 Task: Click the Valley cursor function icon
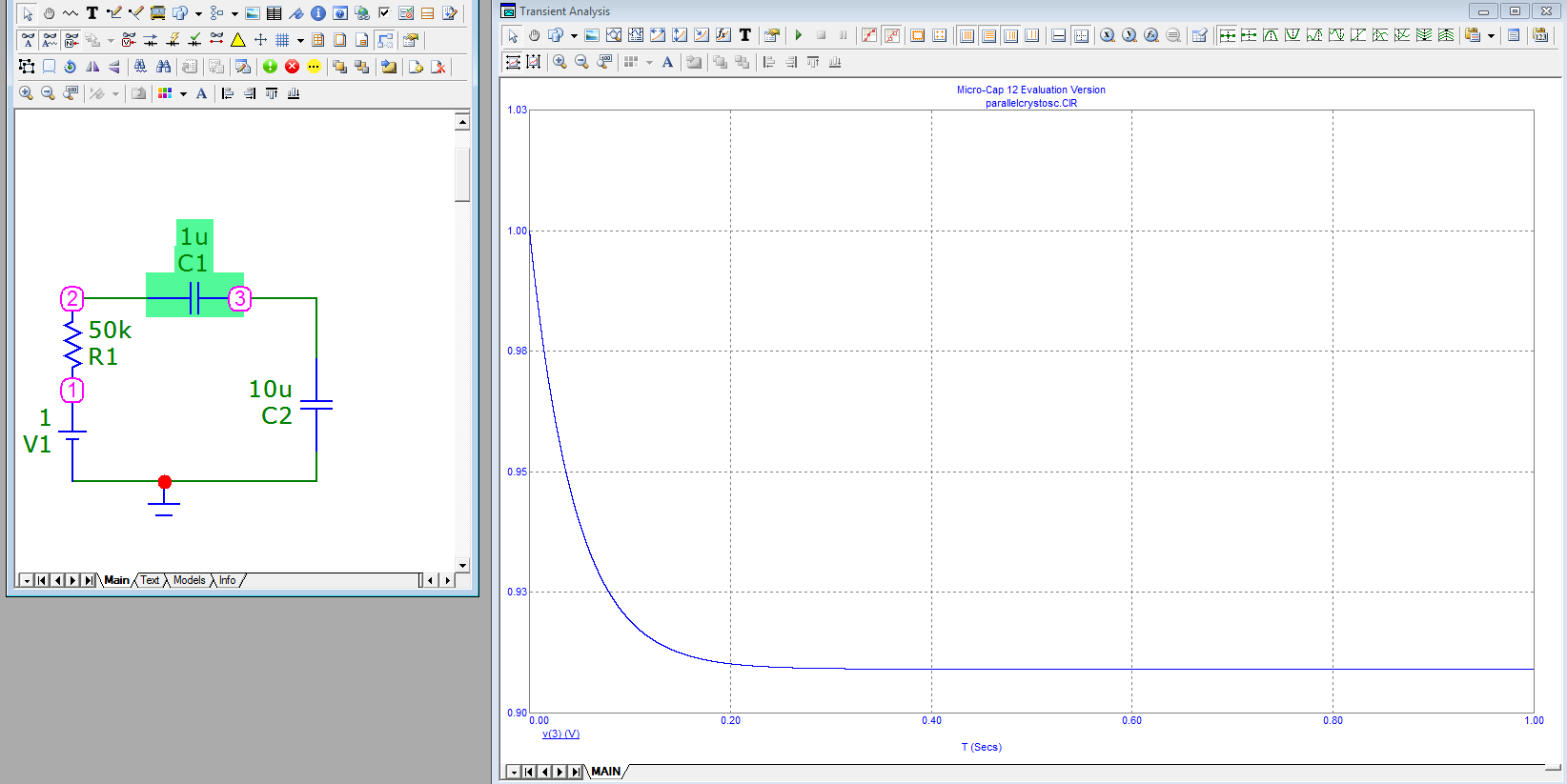click(1292, 35)
